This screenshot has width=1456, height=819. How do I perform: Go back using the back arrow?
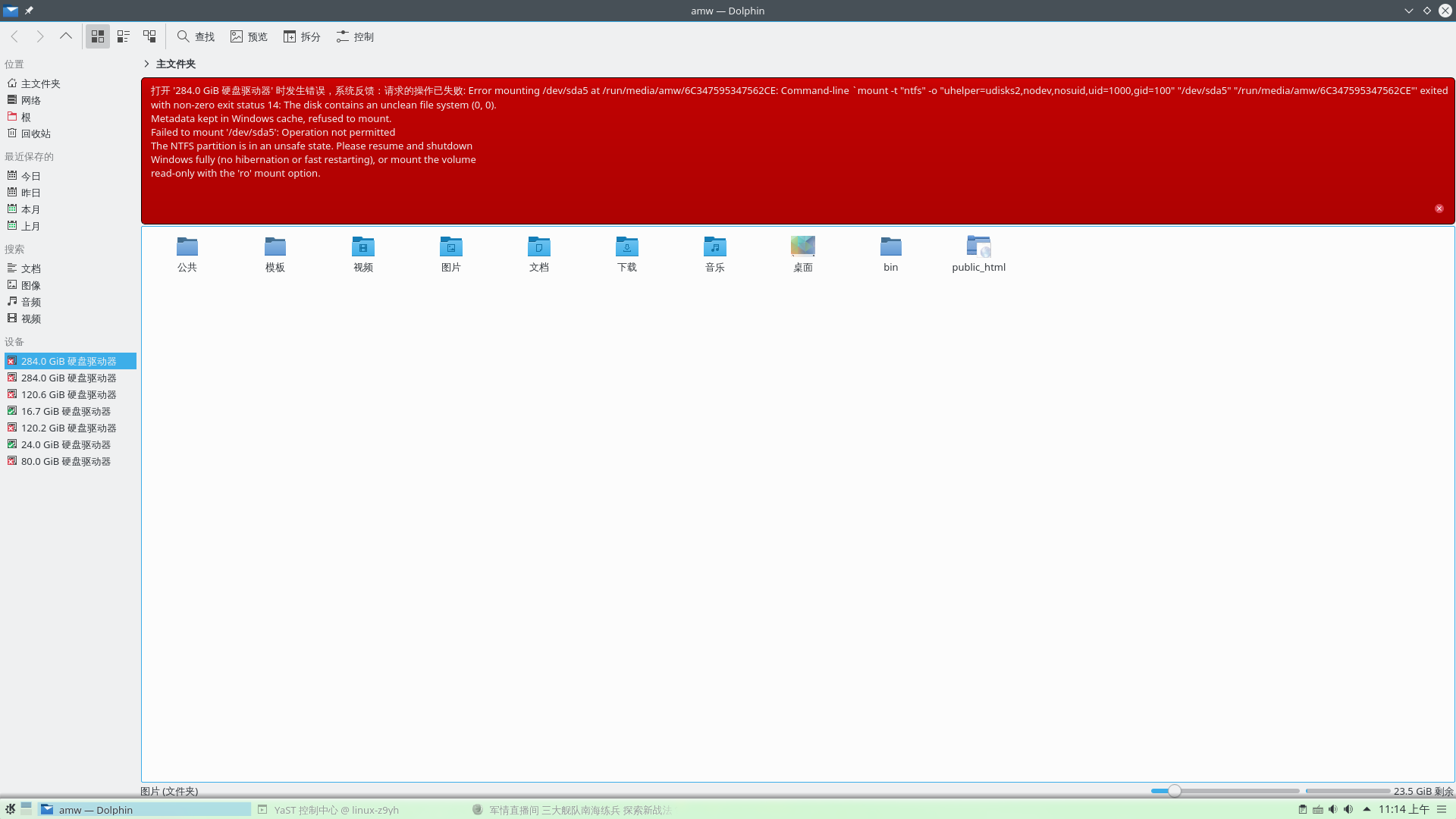pyautogui.click(x=14, y=36)
